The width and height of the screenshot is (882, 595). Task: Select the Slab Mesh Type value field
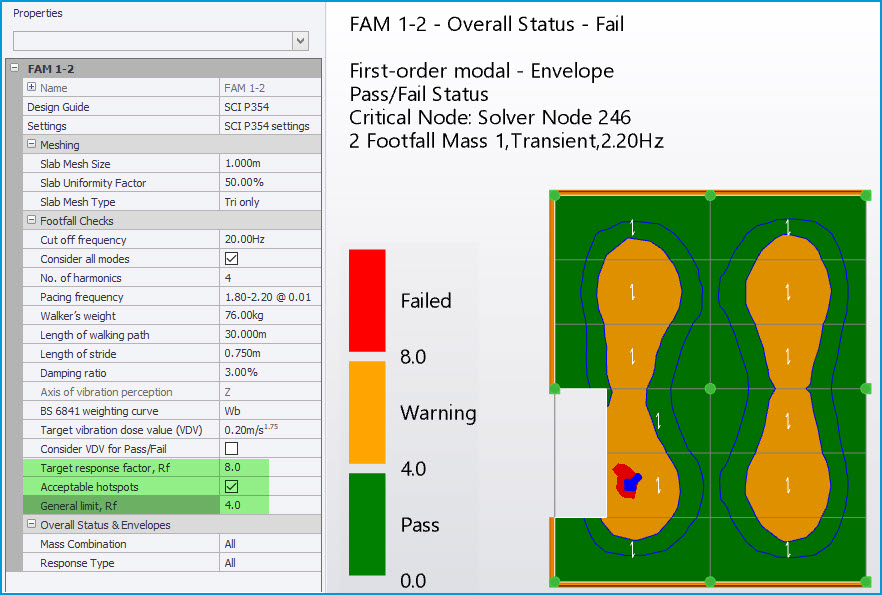pos(270,202)
